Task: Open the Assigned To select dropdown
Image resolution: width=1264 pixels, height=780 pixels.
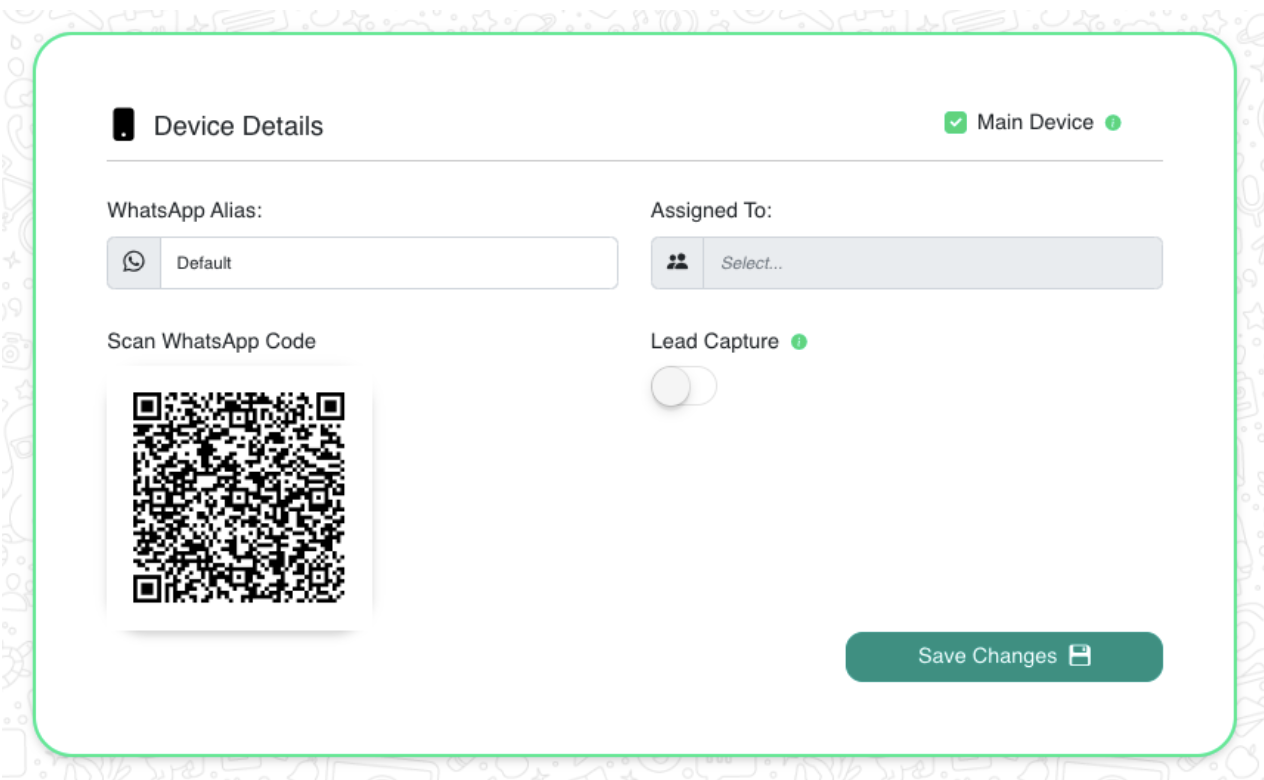Action: click(x=932, y=263)
